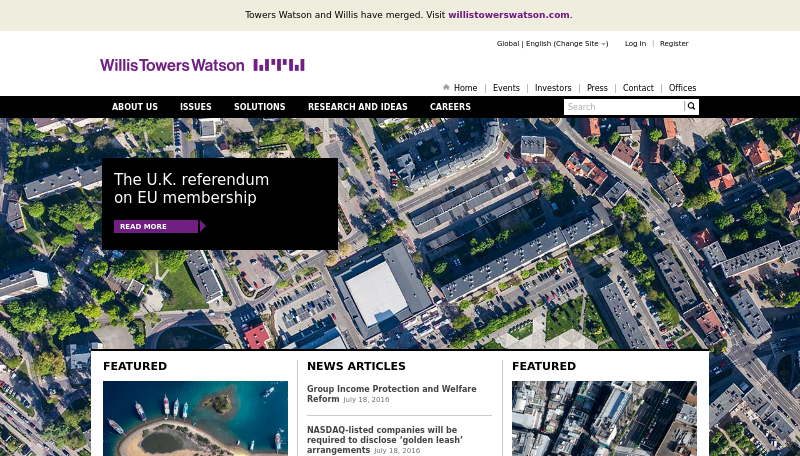This screenshot has height=456, width=800.
Task: Click the Global | English site label
Action: (x=524, y=43)
